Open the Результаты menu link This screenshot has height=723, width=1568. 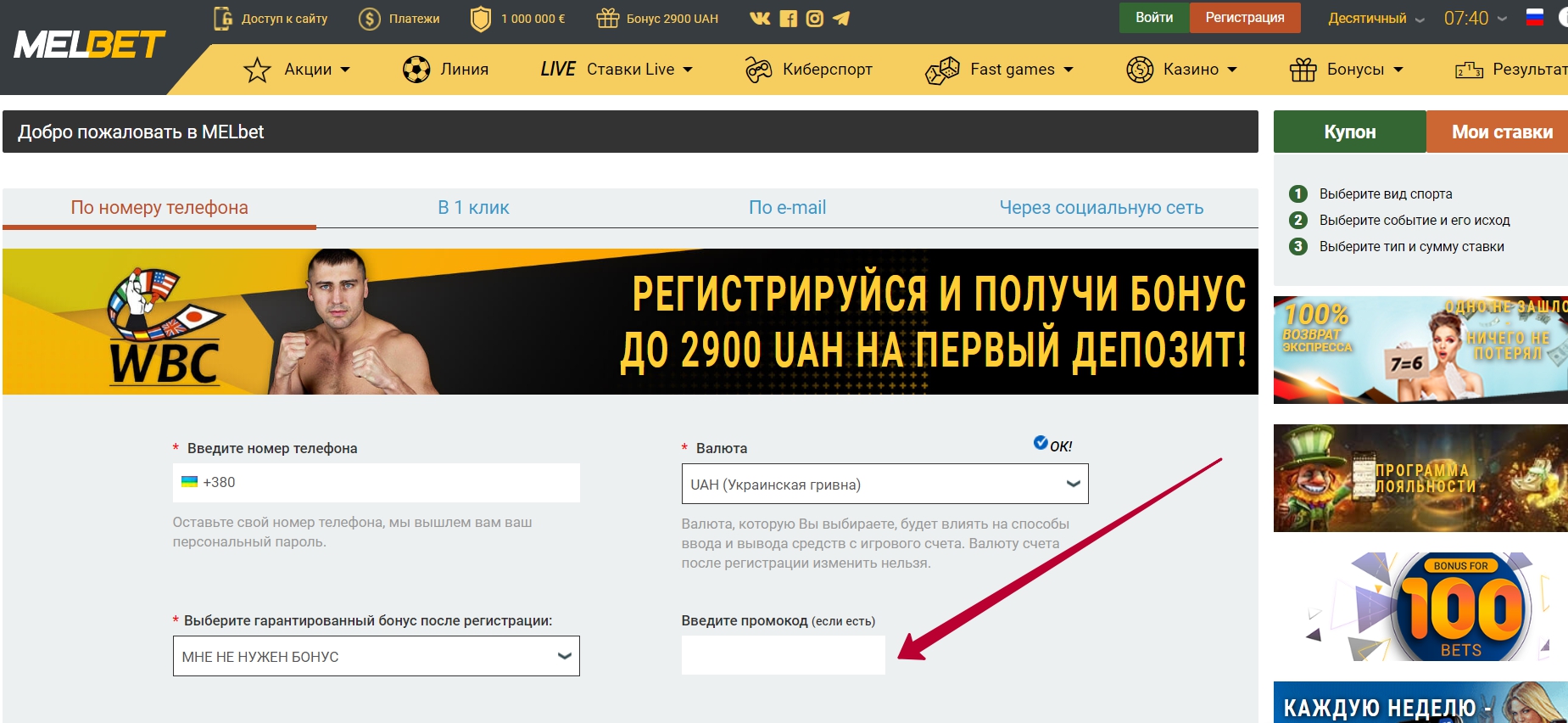[x=1530, y=70]
